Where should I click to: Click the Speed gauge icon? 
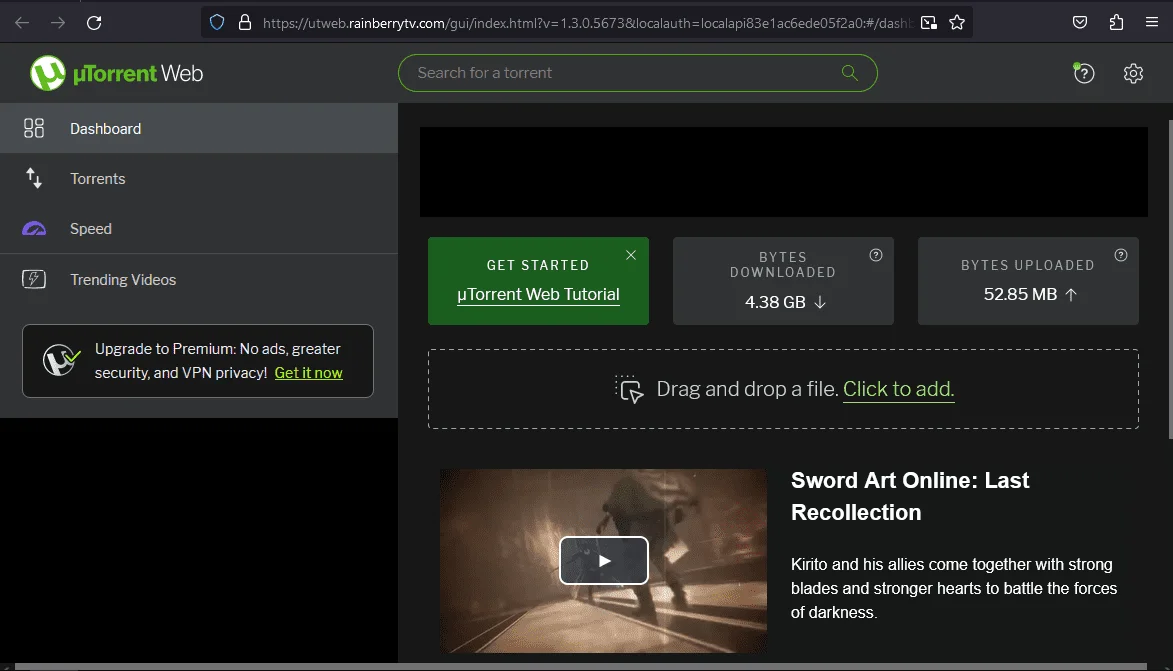[x=34, y=229]
